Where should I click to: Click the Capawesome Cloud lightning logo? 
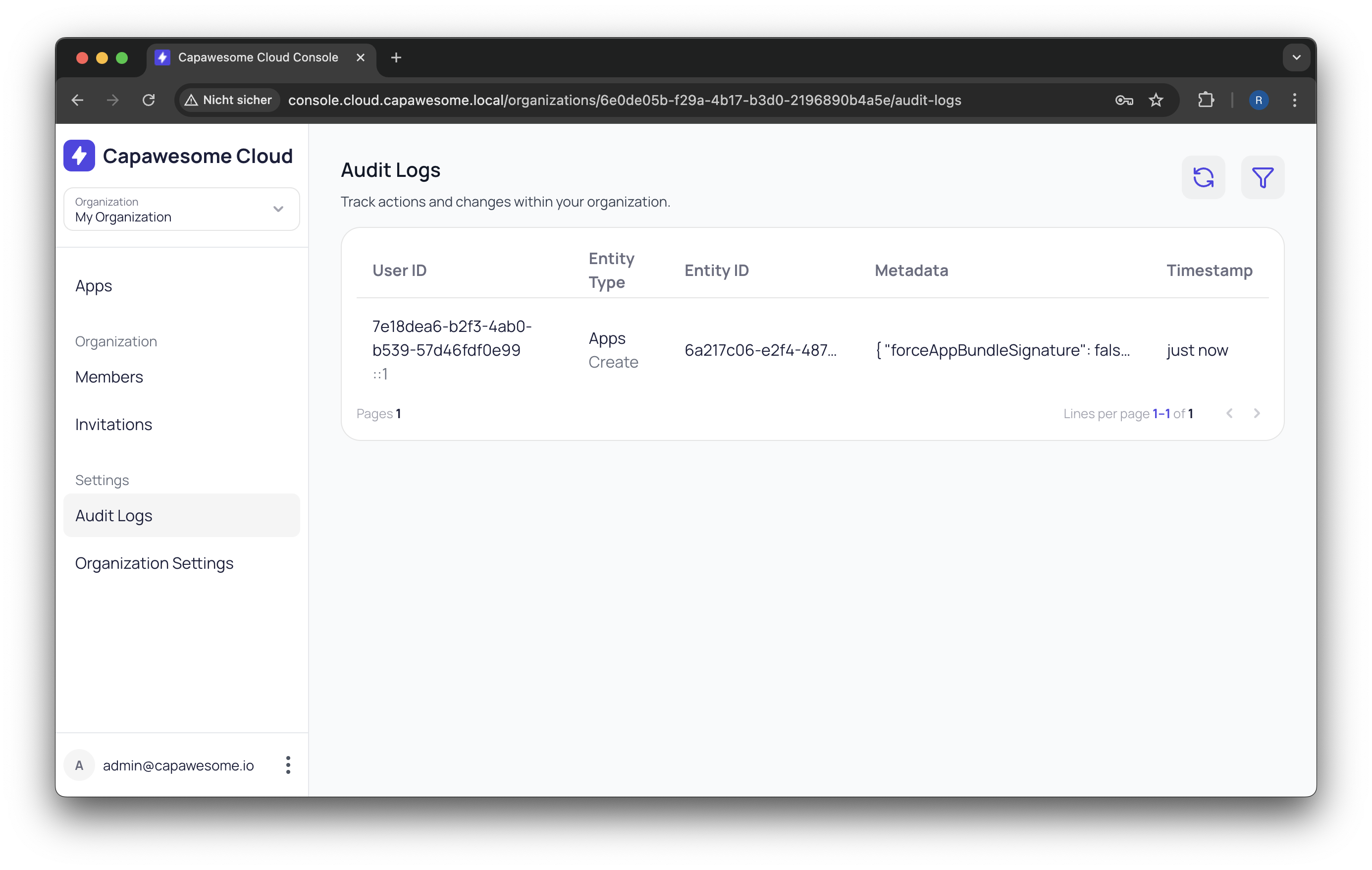79,156
